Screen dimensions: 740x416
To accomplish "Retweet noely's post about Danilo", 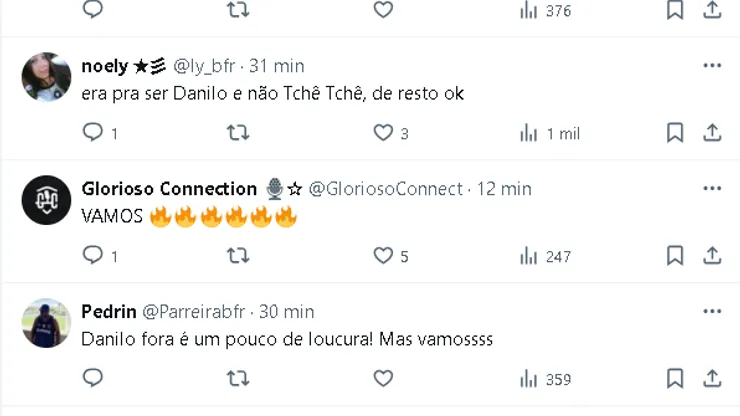I will pyautogui.click(x=238, y=133).
